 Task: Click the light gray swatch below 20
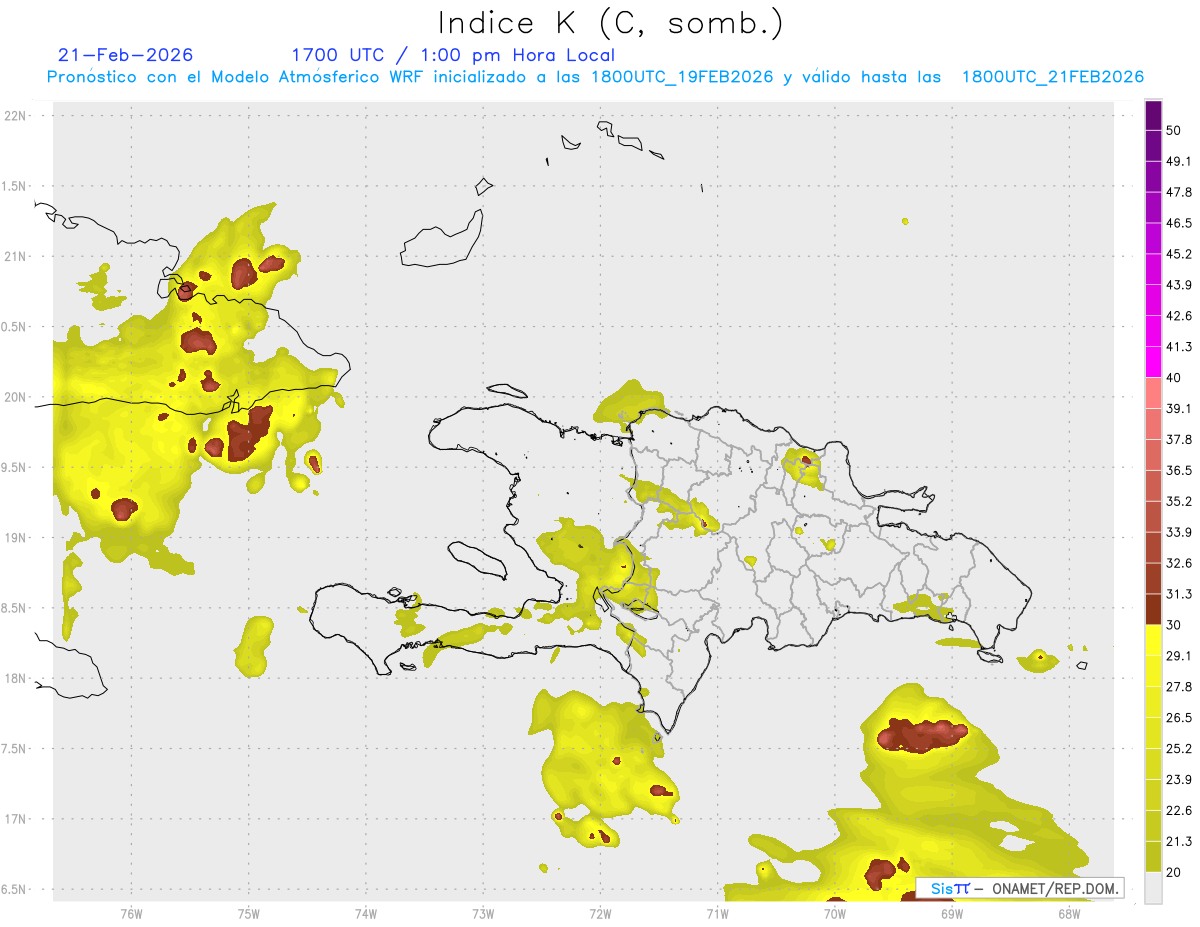(1153, 887)
